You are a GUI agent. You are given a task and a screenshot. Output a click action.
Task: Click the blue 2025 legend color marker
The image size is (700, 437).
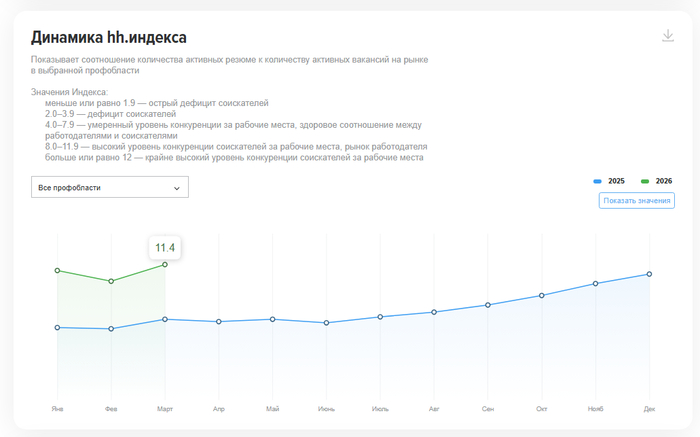pyautogui.click(x=597, y=181)
